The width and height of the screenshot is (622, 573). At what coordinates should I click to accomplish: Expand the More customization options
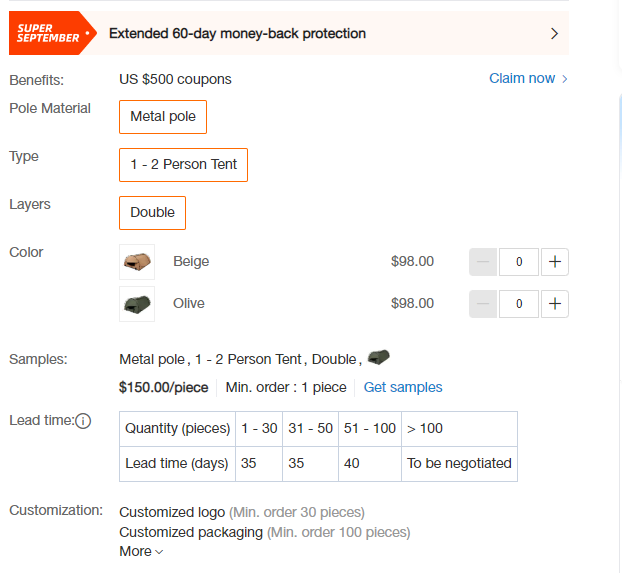pos(141,551)
